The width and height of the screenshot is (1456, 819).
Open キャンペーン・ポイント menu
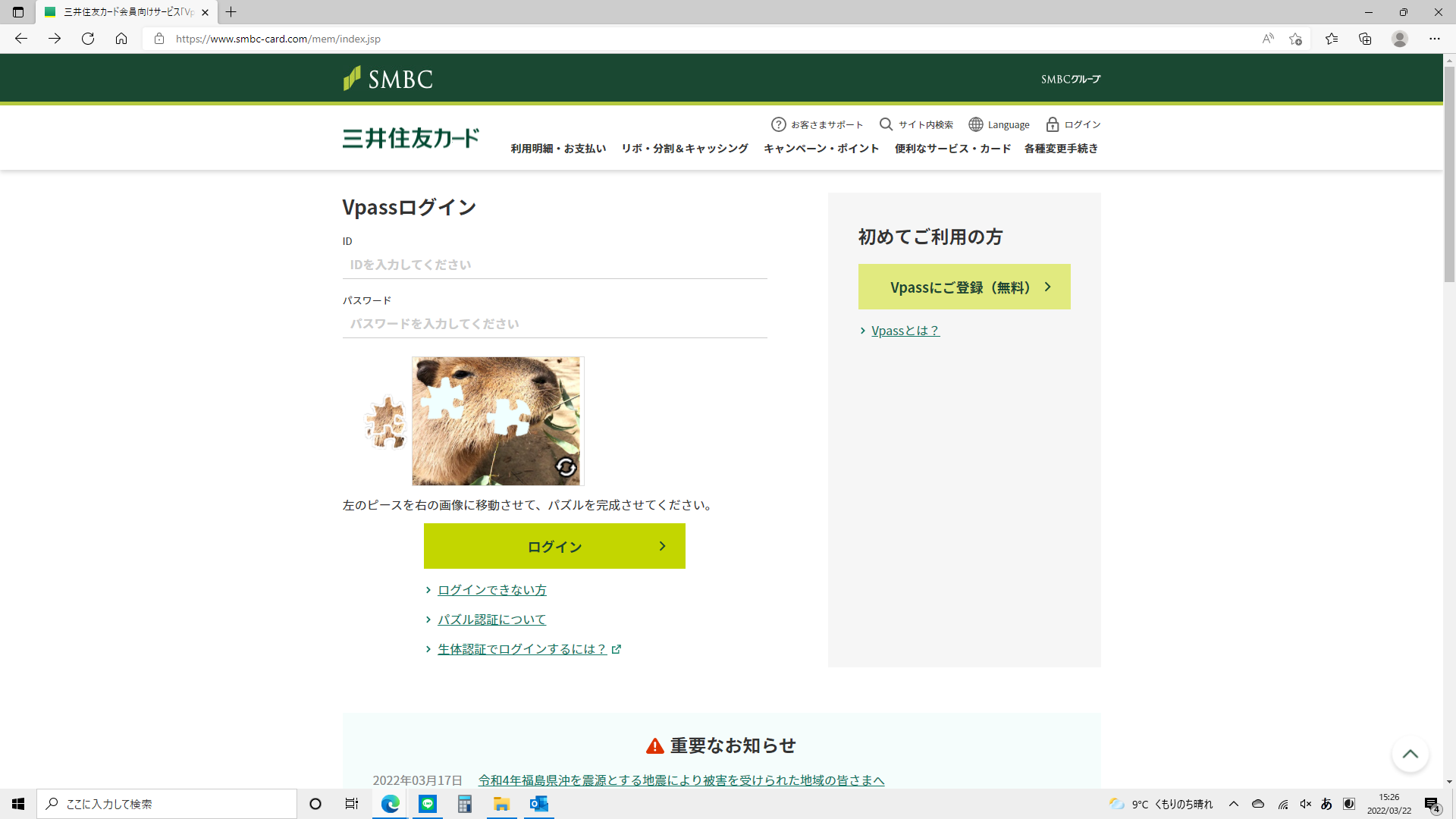[821, 149]
